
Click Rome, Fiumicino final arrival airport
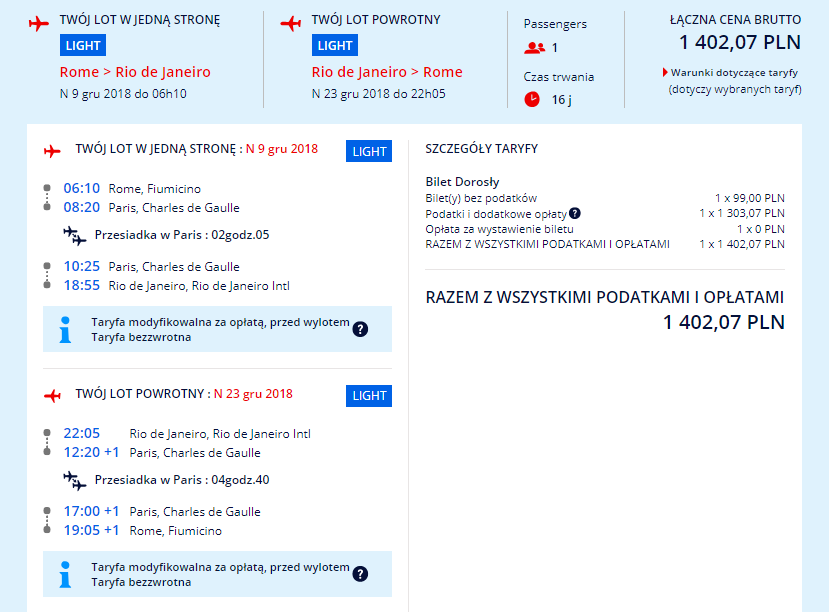click(x=176, y=531)
